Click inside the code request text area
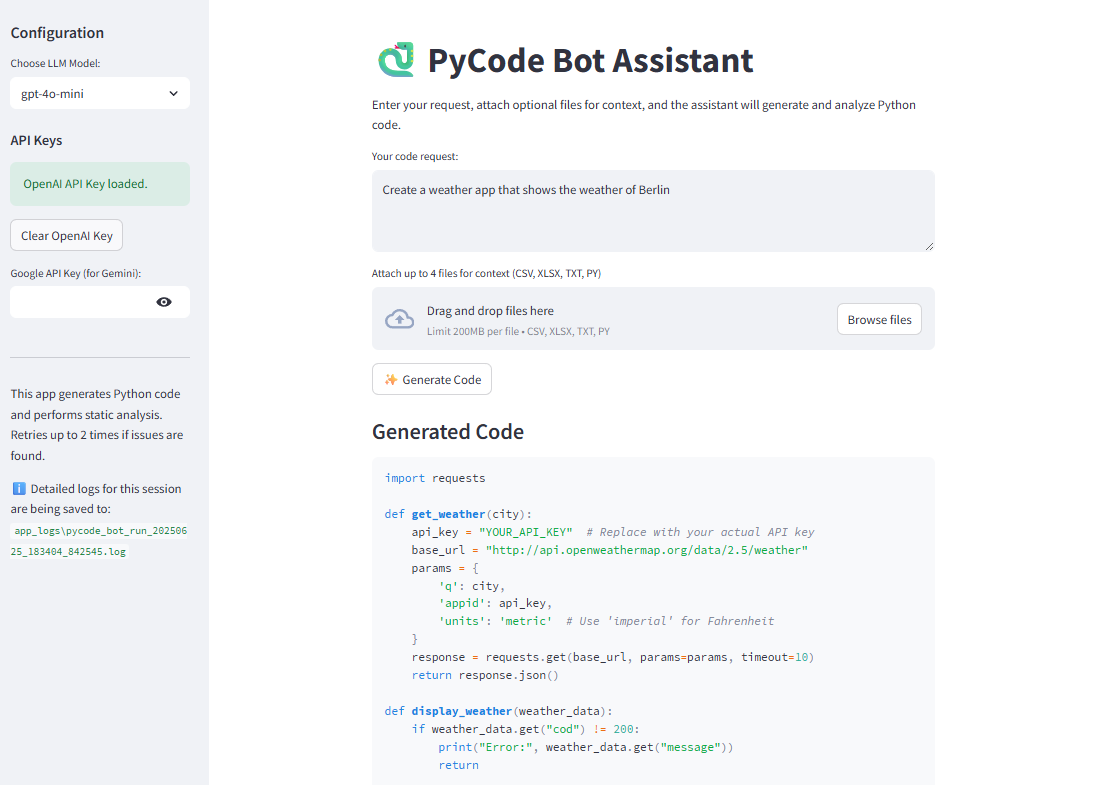The image size is (1094, 785). 652,211
